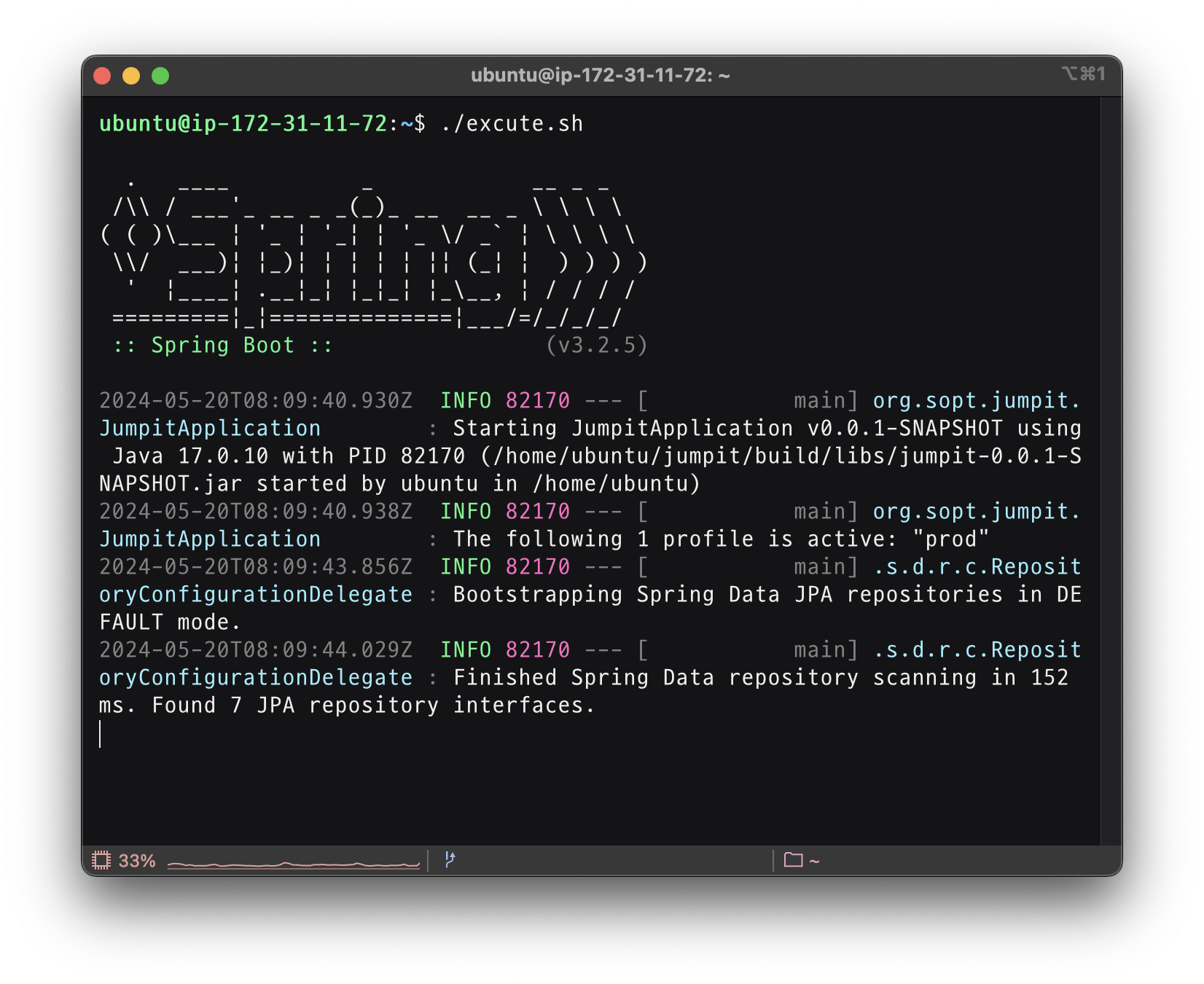1204x984 pixels.
Task: Click 'Found 7 JPA repository interfaces.' text
Action: pos(373,705)
